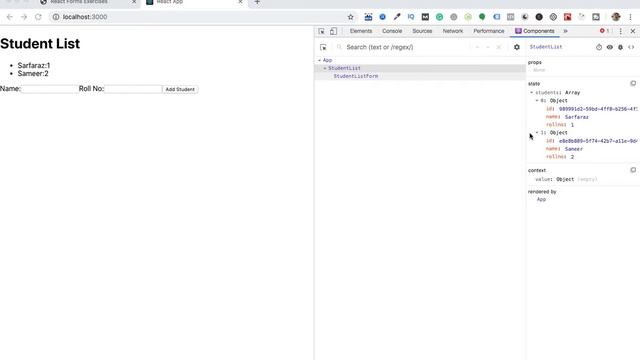Show more DevTools tabs chevron
640x360 pixels.
coord(565,31)
